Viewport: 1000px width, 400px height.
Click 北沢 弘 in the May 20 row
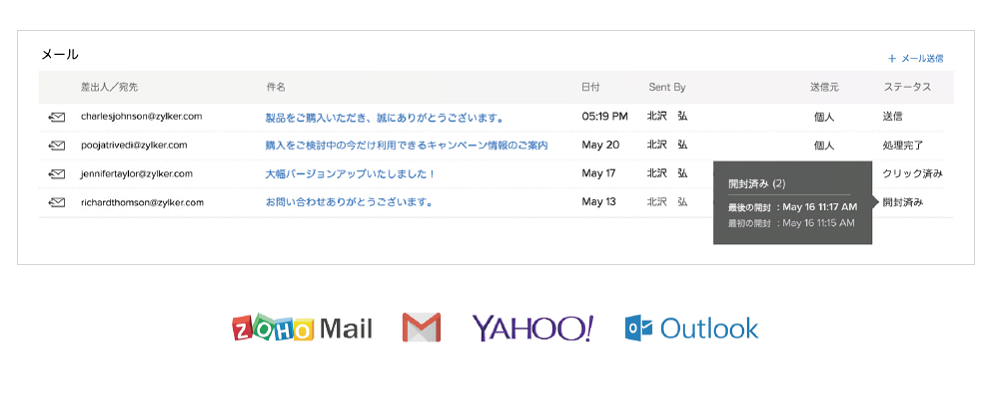click(667, 145)
